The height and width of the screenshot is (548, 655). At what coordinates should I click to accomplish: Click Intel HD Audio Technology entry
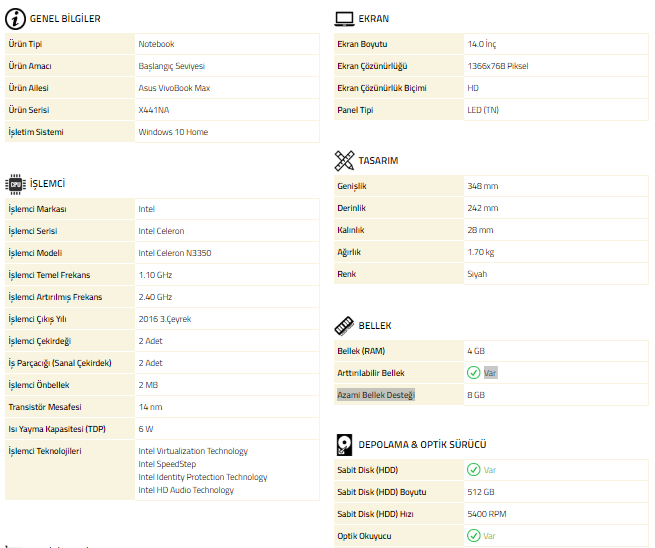tap(186, 490)
